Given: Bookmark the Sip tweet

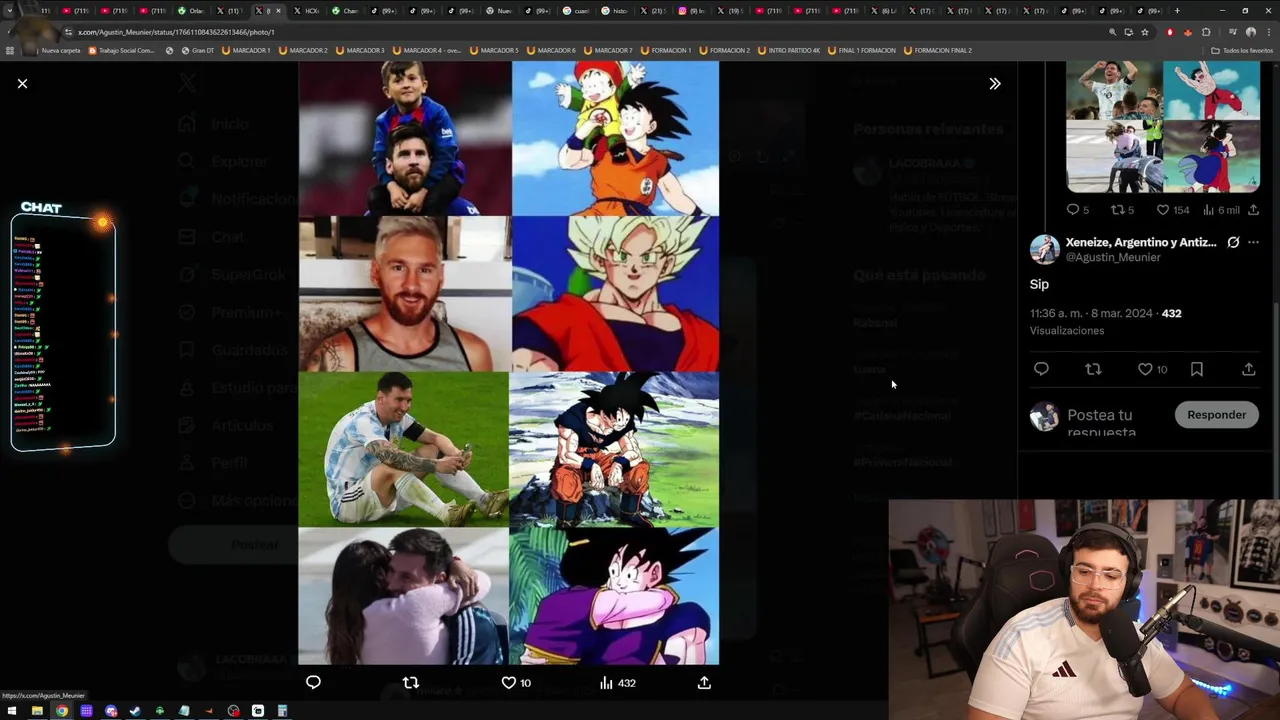Looking at the screenshot, I should click(x=1197, y=369).
